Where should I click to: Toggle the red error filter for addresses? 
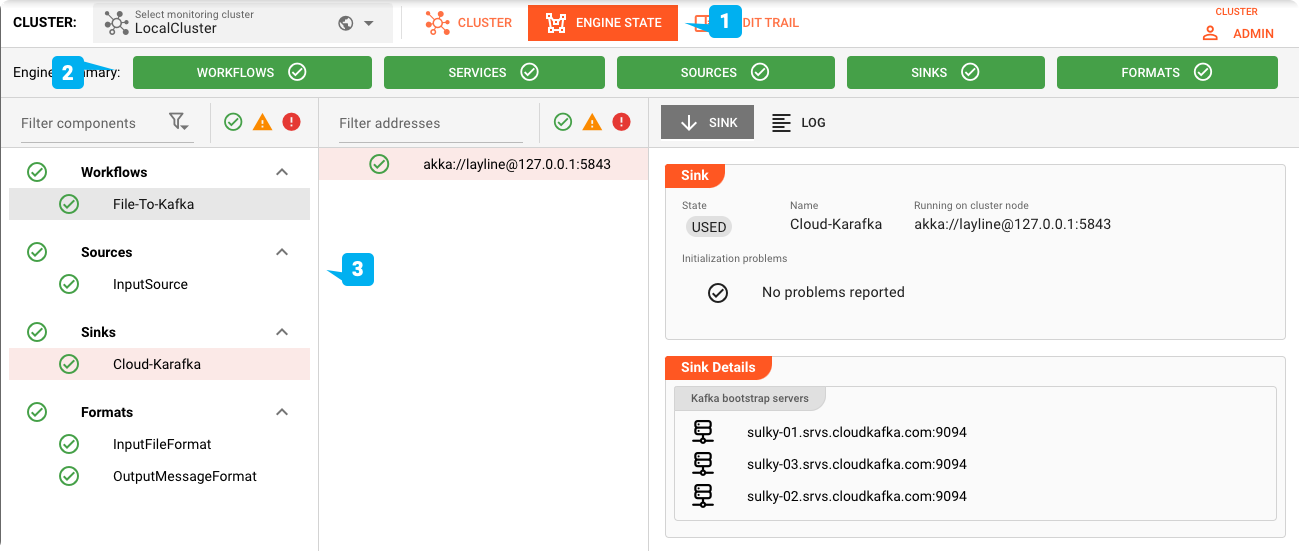(622, 122)
